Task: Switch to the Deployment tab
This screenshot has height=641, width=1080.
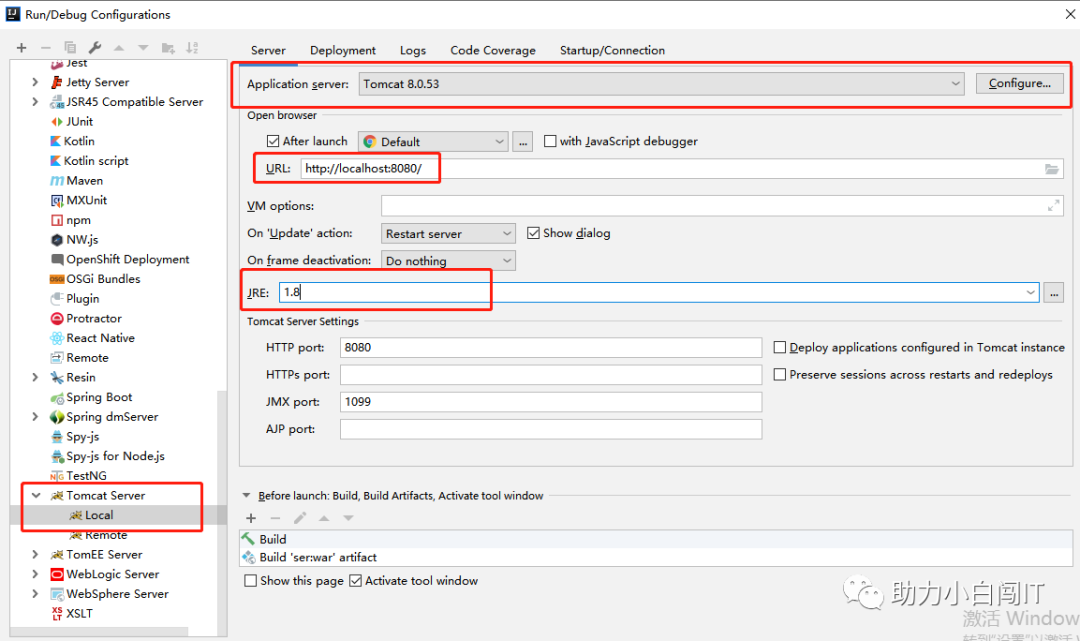Action: coord(342,50)
